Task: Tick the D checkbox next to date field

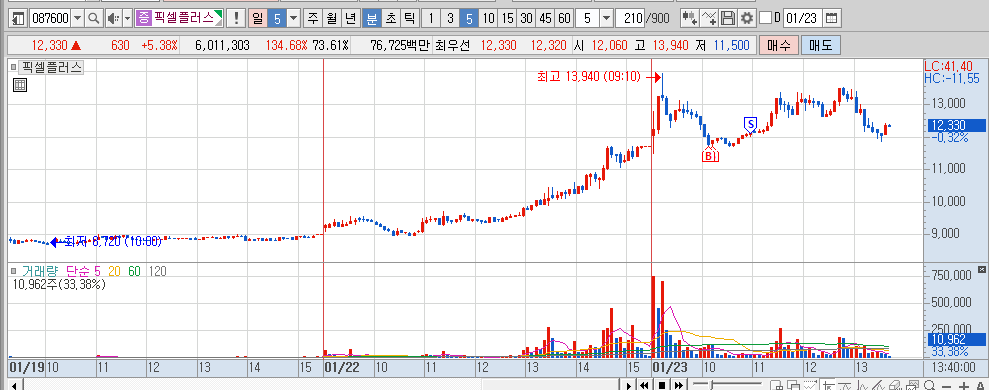Action: [x=765, y=18]
